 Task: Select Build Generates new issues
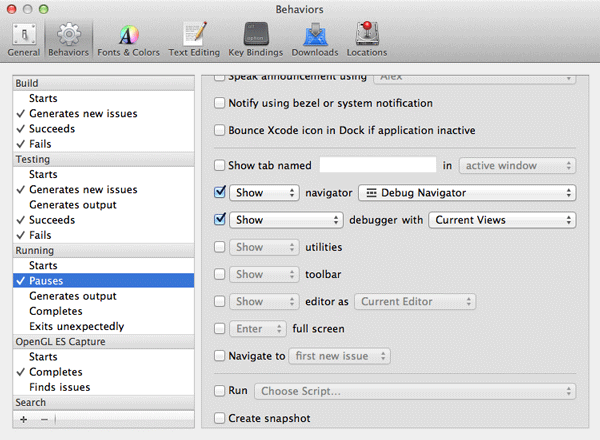(103, 114)
